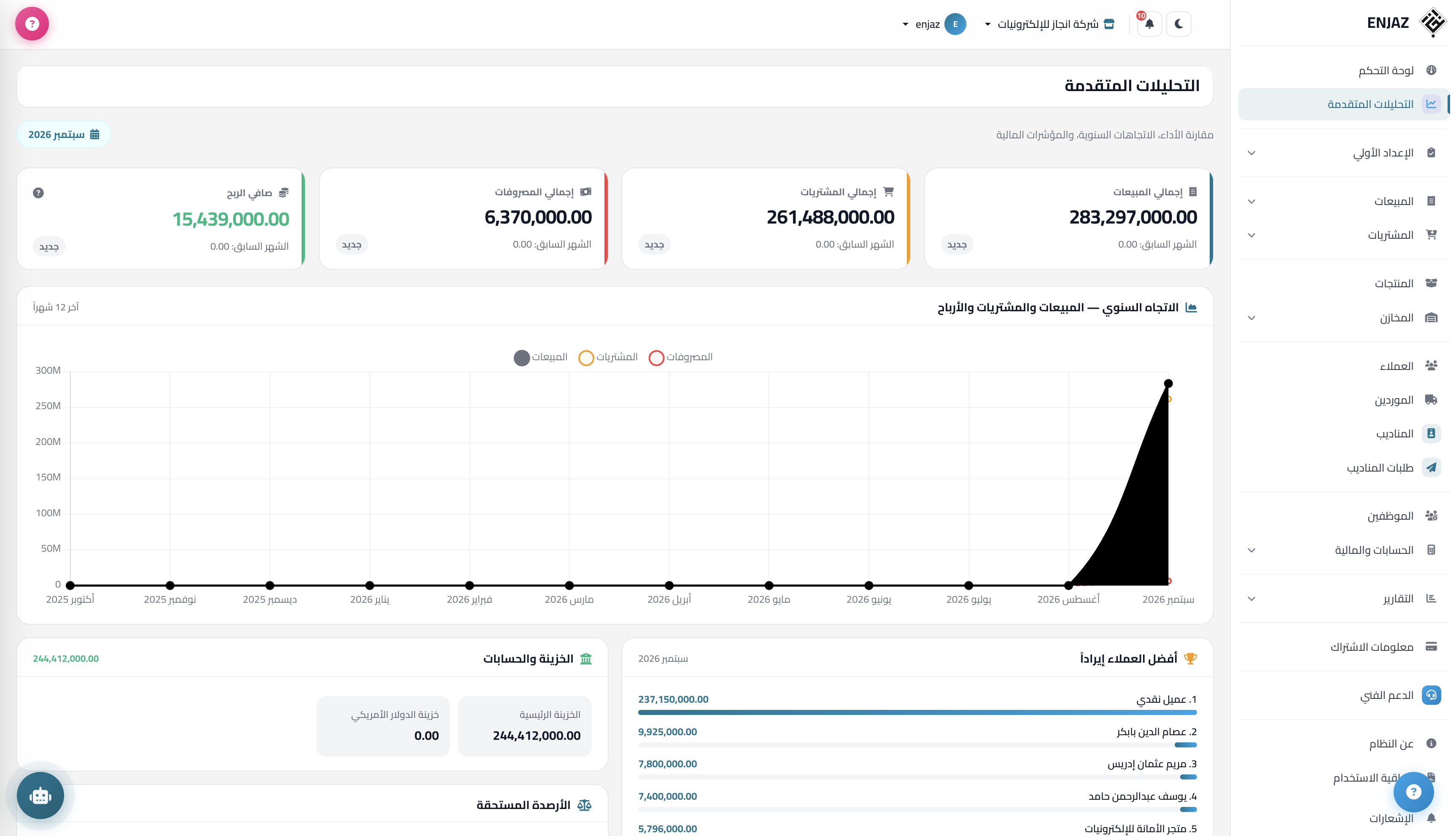
Task: Click the bank icon beside الخزينة والحسابات
Action: pos(585,658)
